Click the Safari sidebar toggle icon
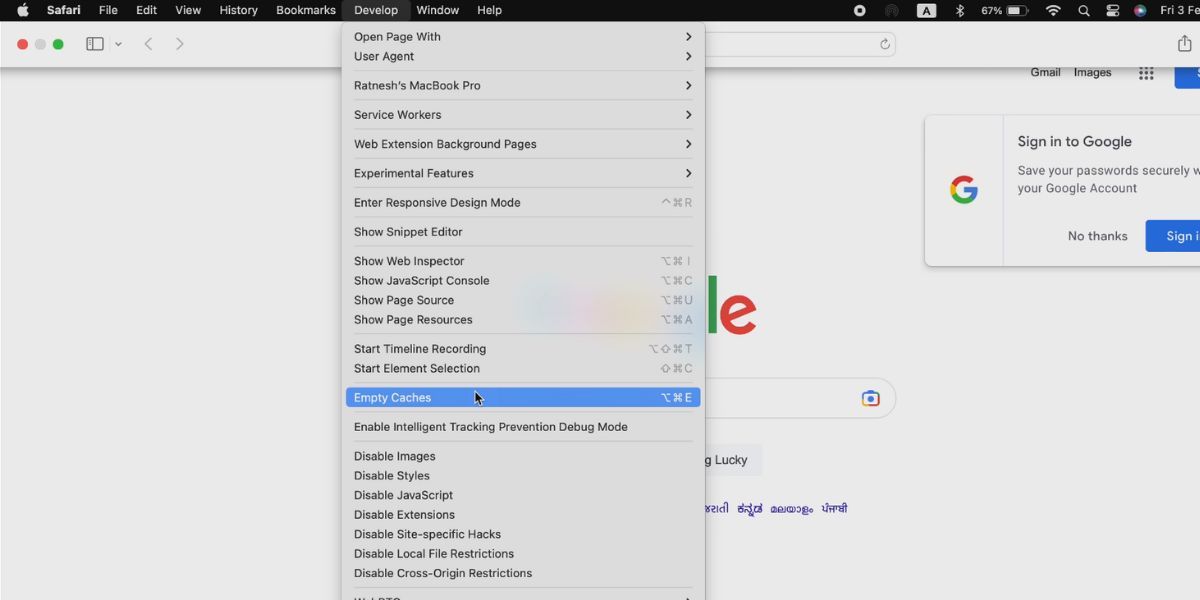The width and height of the screenshot is (1200, 600). click(95, 44)
